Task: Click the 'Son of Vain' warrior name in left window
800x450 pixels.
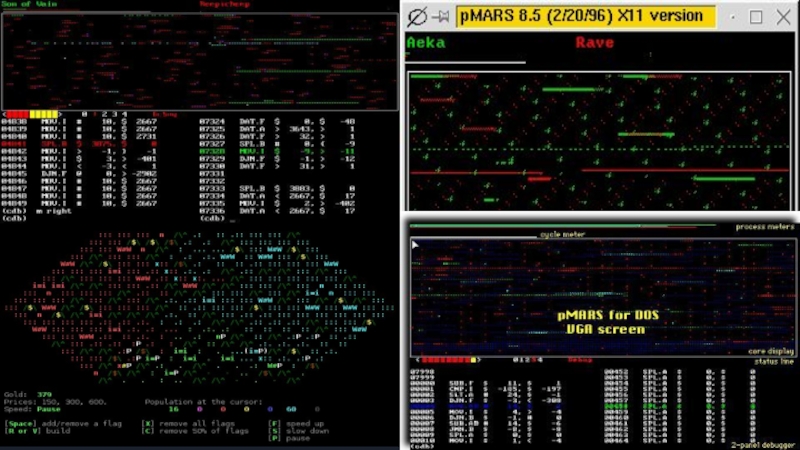Action: click(29, 4)
